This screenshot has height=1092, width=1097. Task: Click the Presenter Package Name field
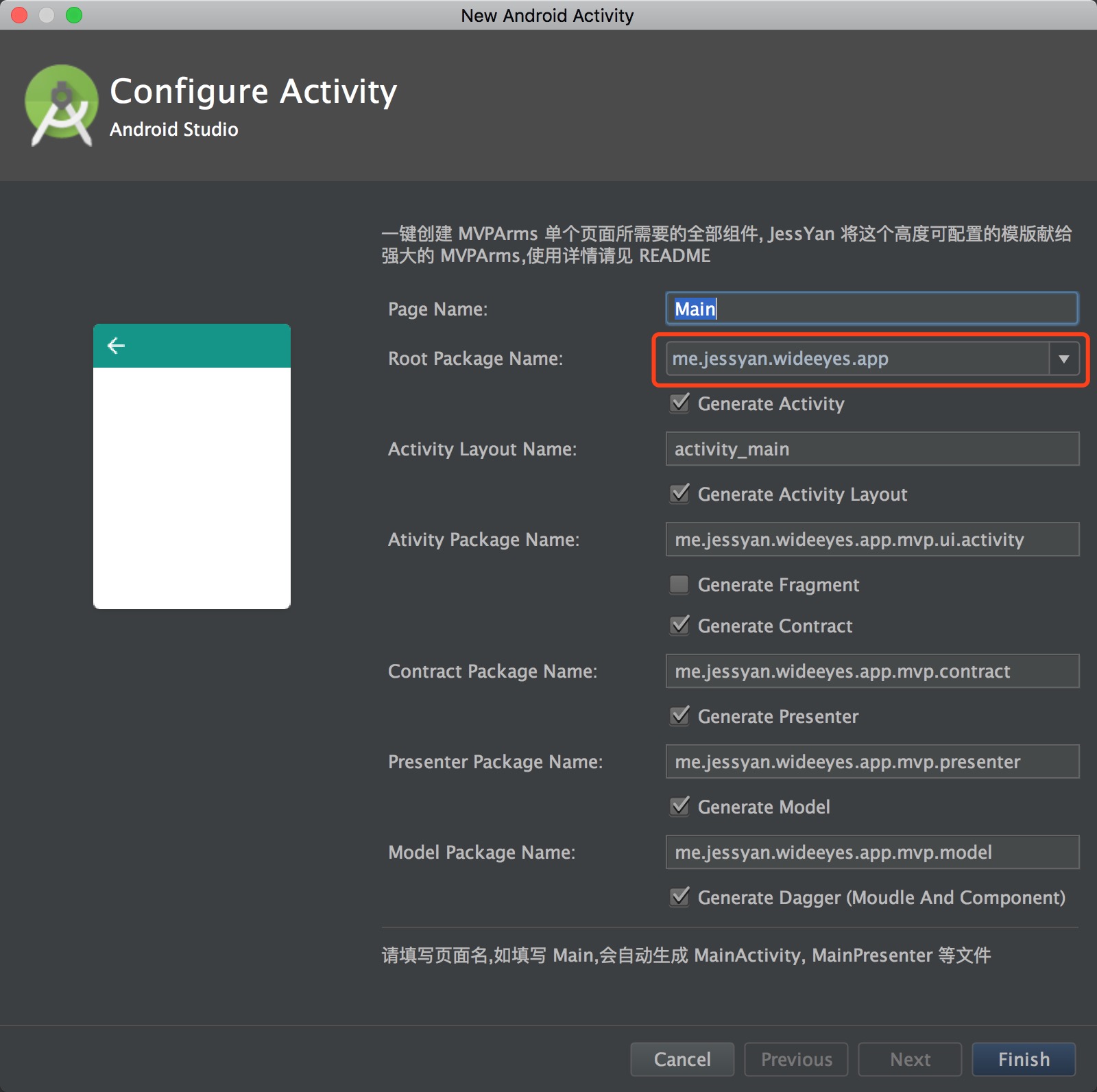click(x=872, y=762)
